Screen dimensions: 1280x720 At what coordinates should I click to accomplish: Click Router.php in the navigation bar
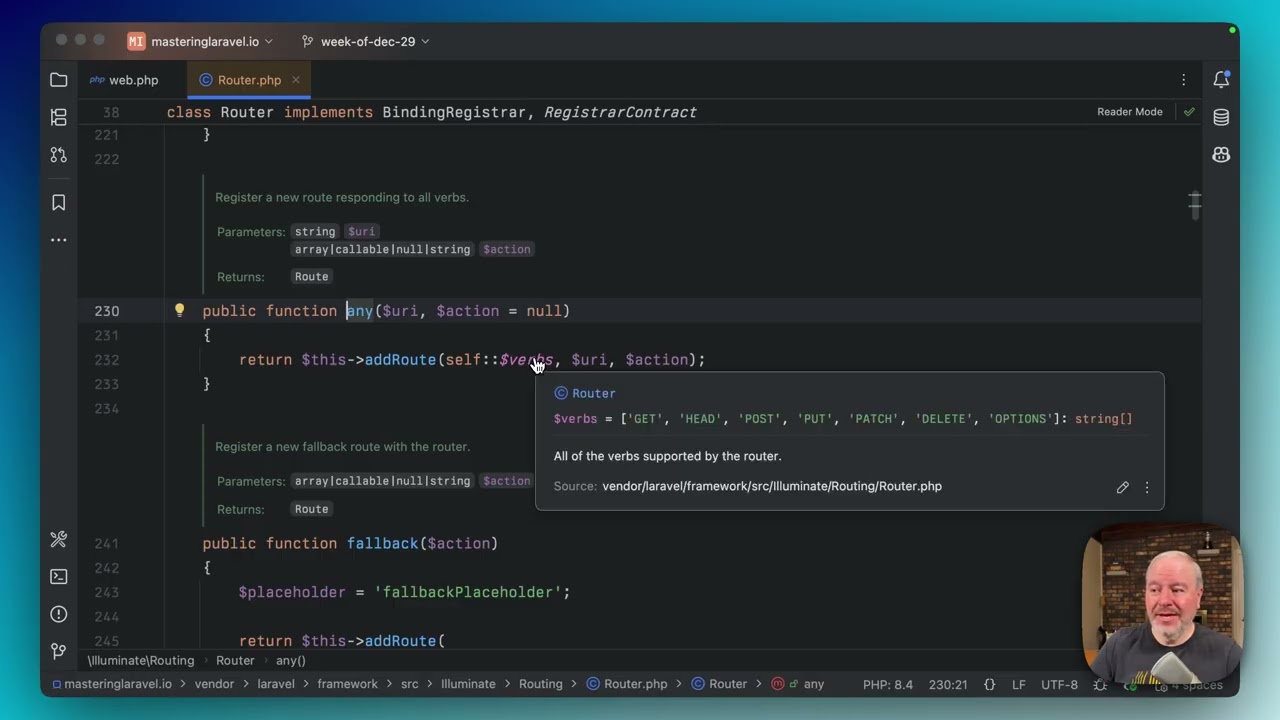627,685
